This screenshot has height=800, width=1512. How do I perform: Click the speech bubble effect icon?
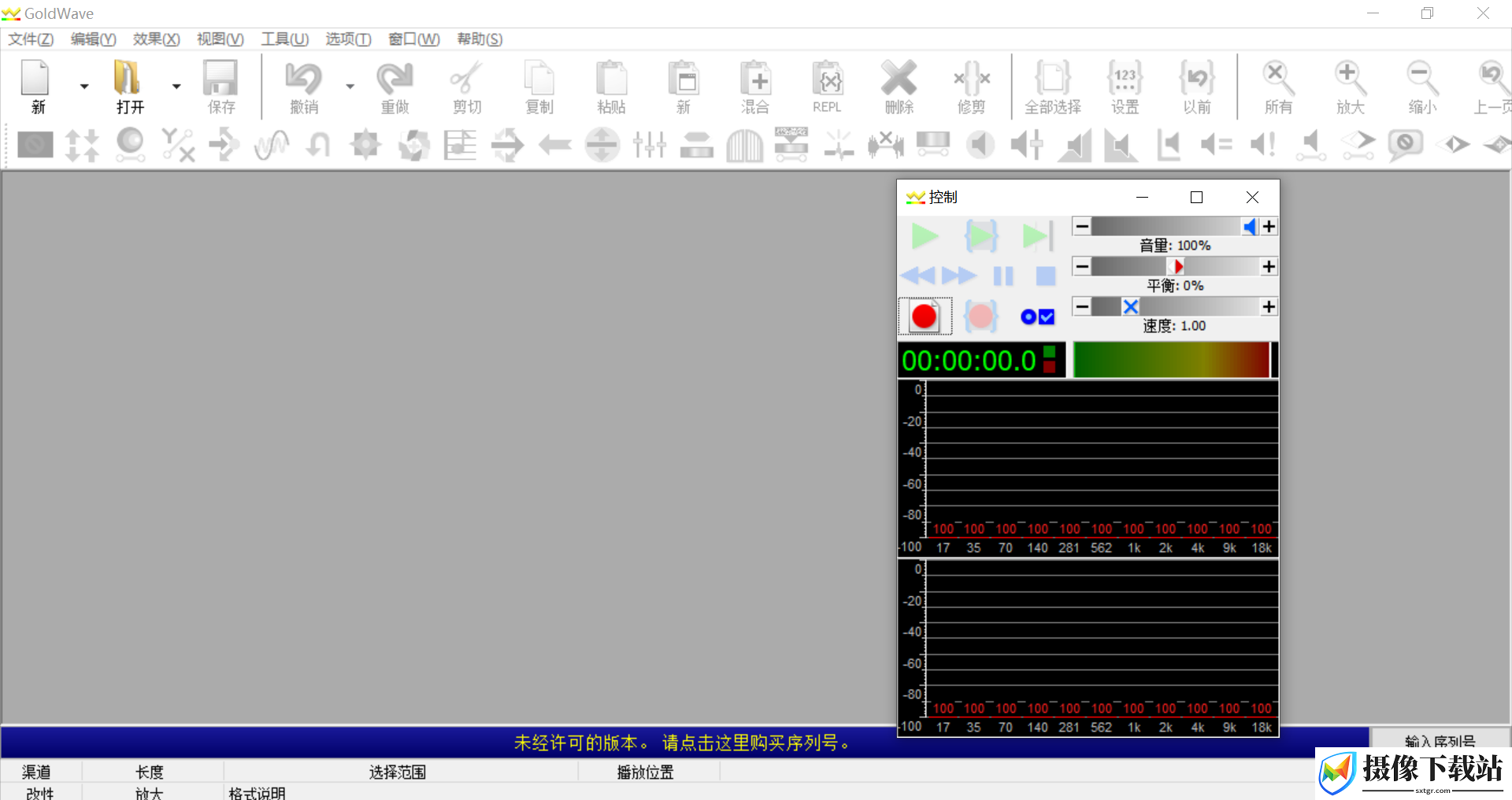click(x=1405, y=145)
